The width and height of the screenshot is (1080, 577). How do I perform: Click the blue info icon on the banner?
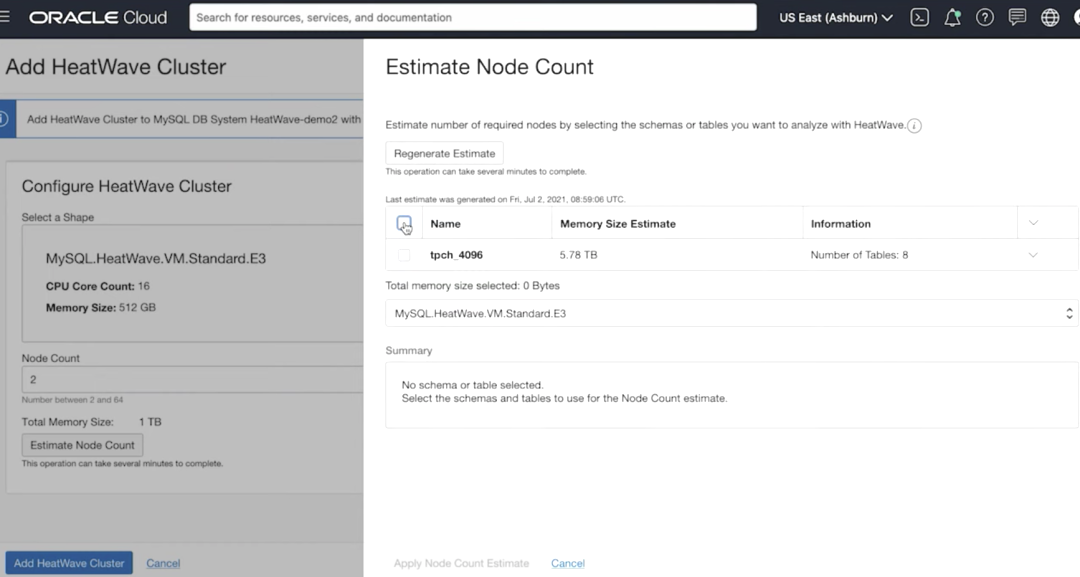tap(3, 119)
